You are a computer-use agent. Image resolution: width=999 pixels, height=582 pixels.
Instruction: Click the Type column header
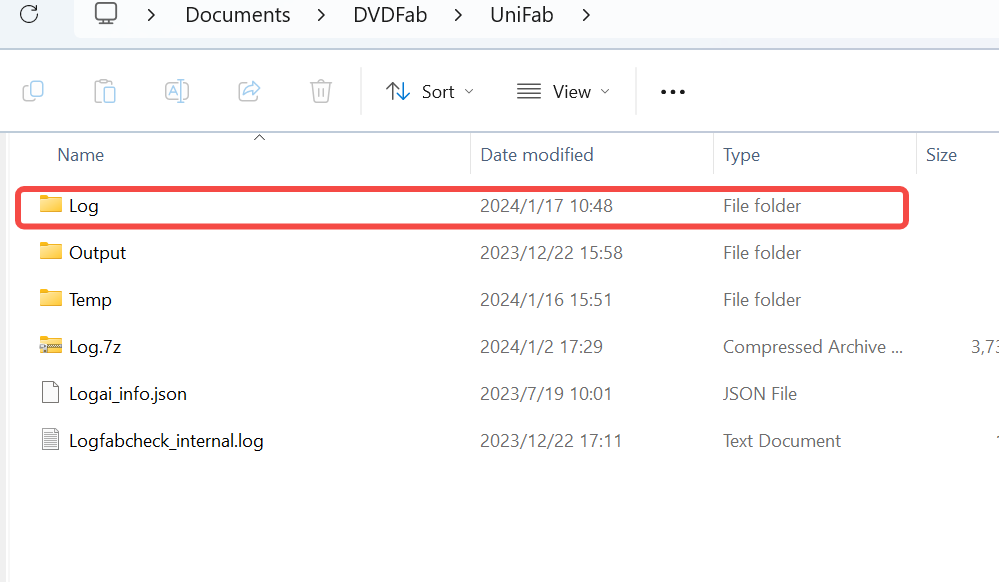point(742,155)
